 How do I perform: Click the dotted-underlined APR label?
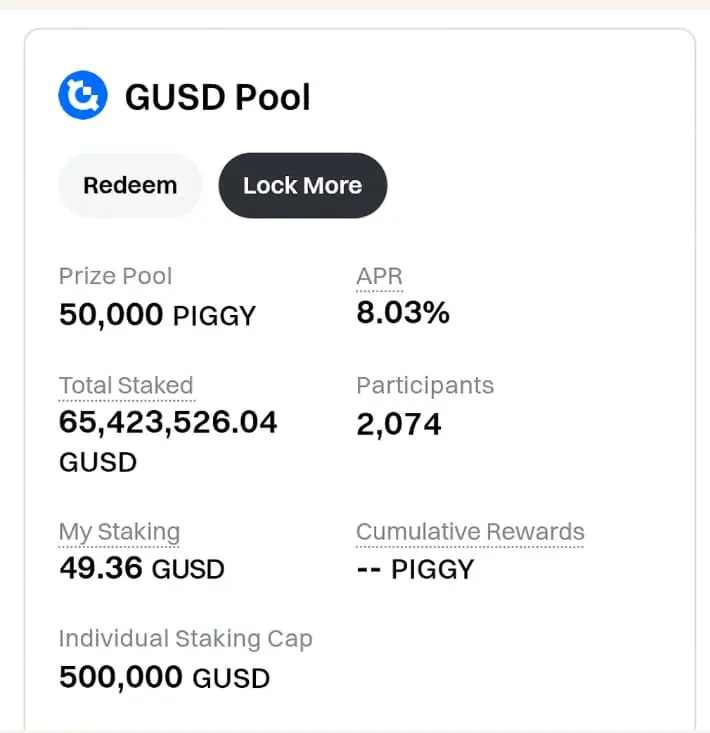click(379, 277)
